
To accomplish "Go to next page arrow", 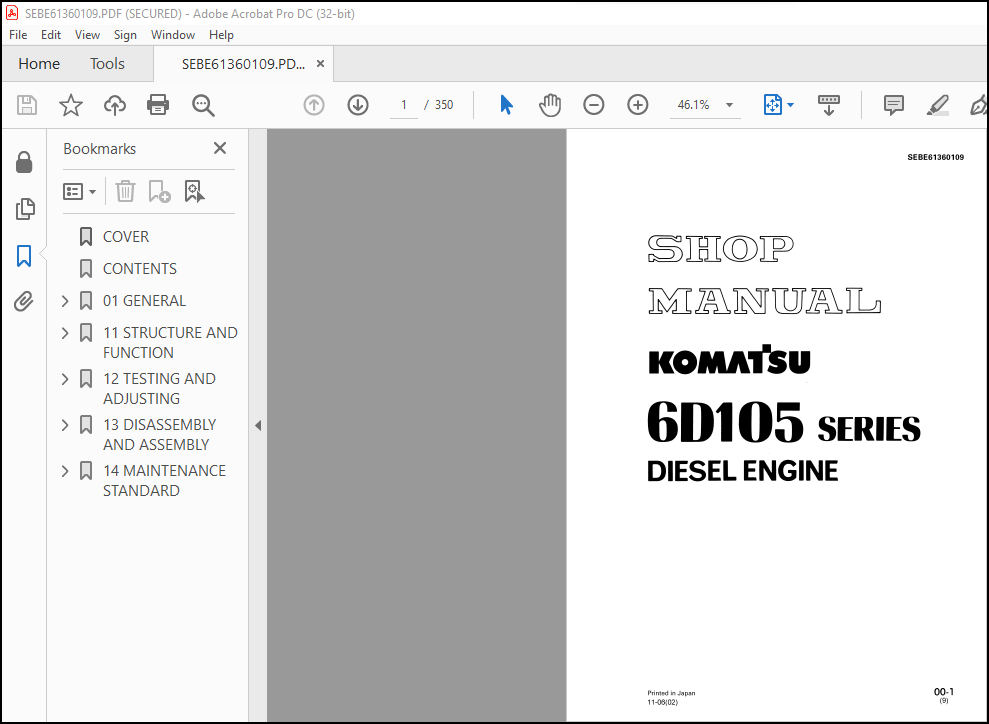I will pos(358,105).
